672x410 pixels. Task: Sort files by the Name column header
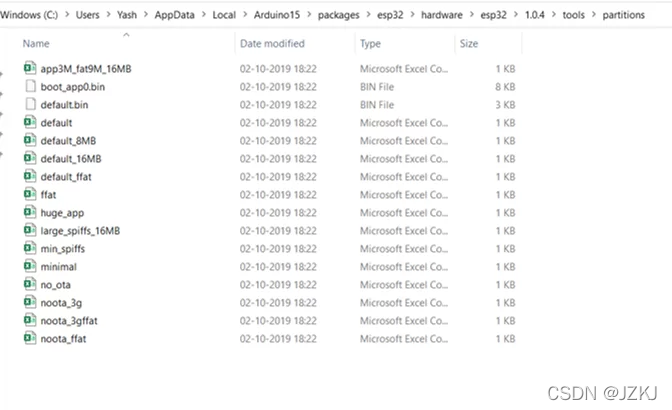36,44
